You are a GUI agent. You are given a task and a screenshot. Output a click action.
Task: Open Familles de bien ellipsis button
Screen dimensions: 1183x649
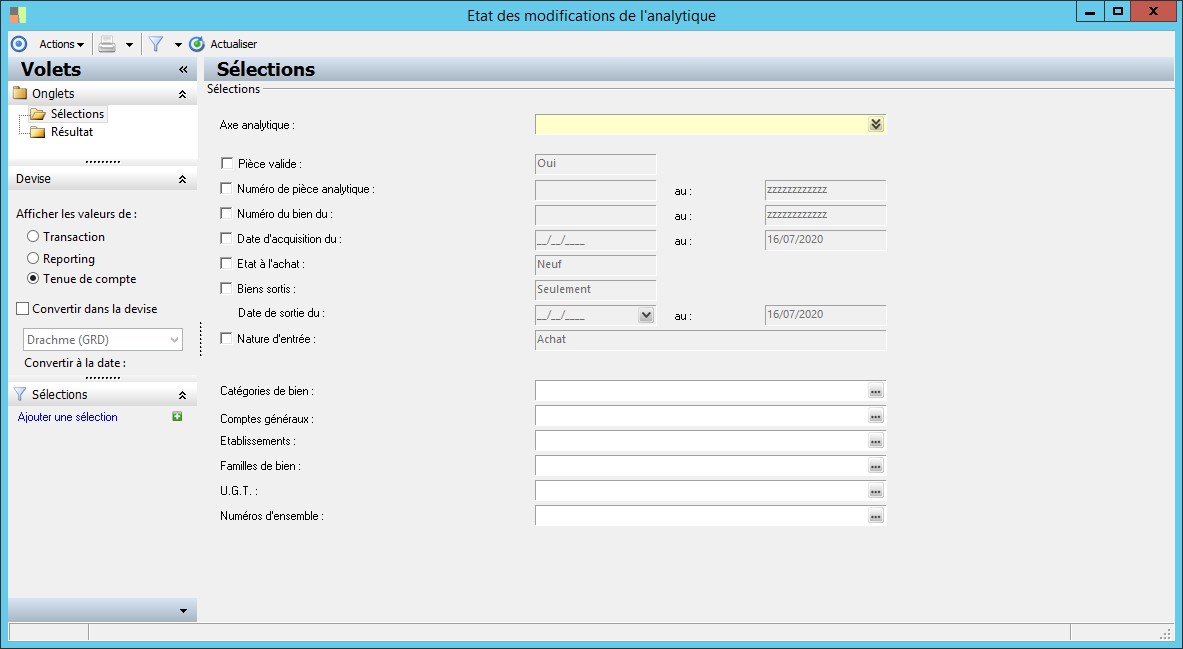875,466
